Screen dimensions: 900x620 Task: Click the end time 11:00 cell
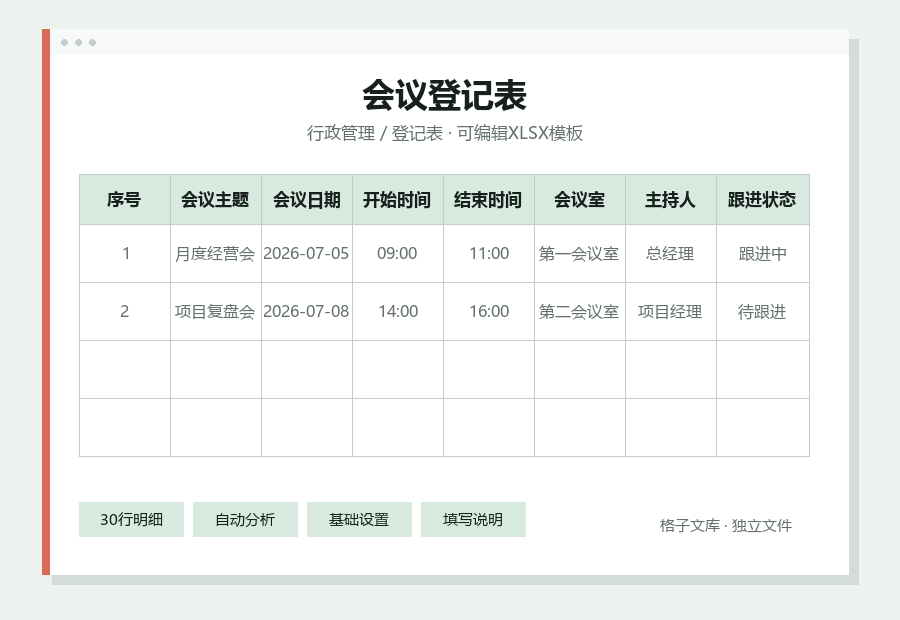pos(489,253)
